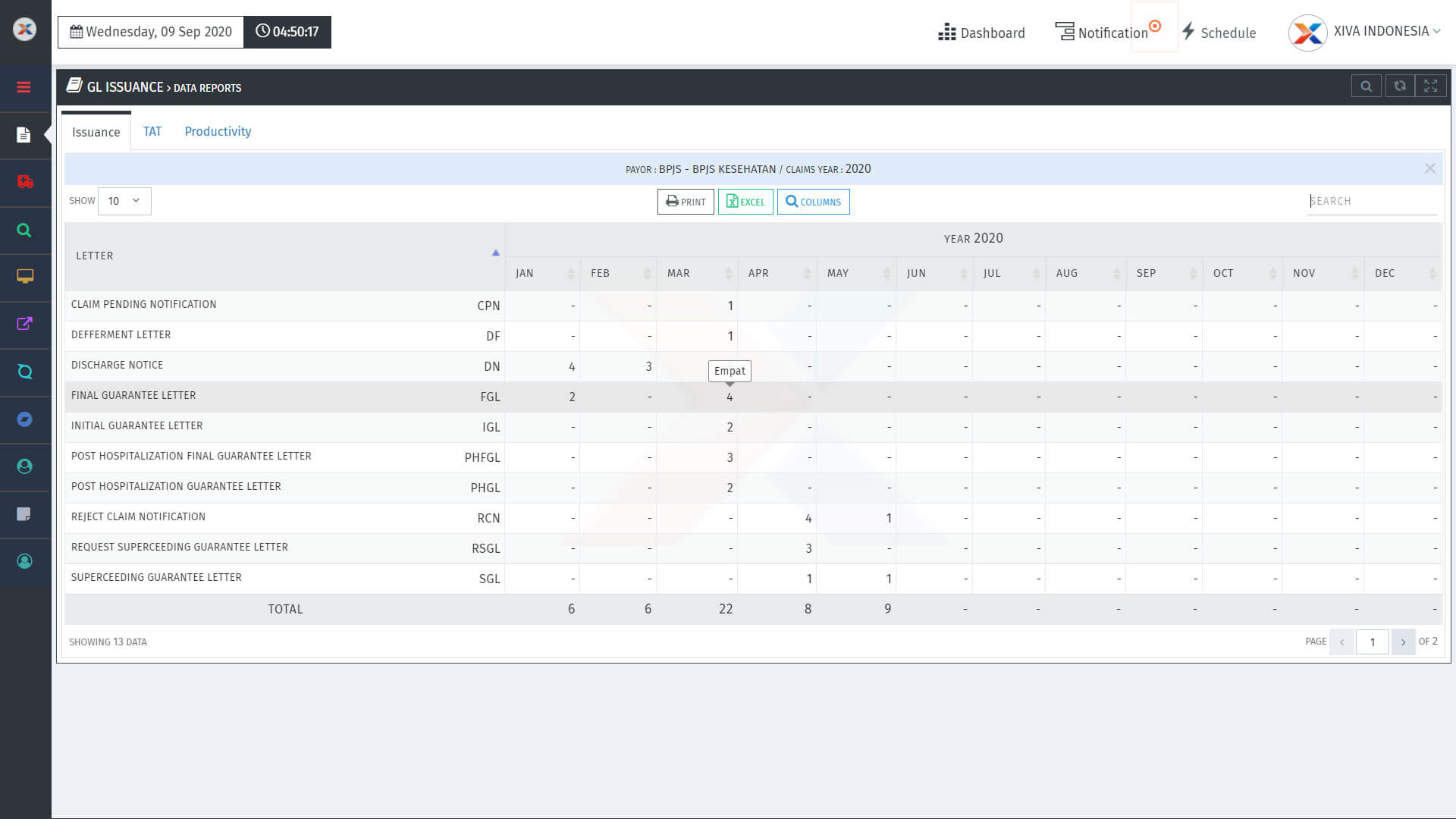Expand the XIVA INDONESIA user dropdown

[x=1387, y=31]
